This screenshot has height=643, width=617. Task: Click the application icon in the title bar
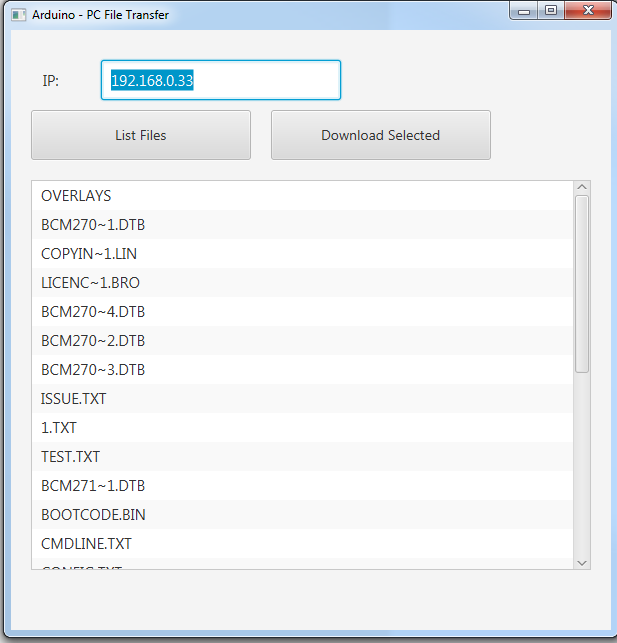(x=18, y=15)
